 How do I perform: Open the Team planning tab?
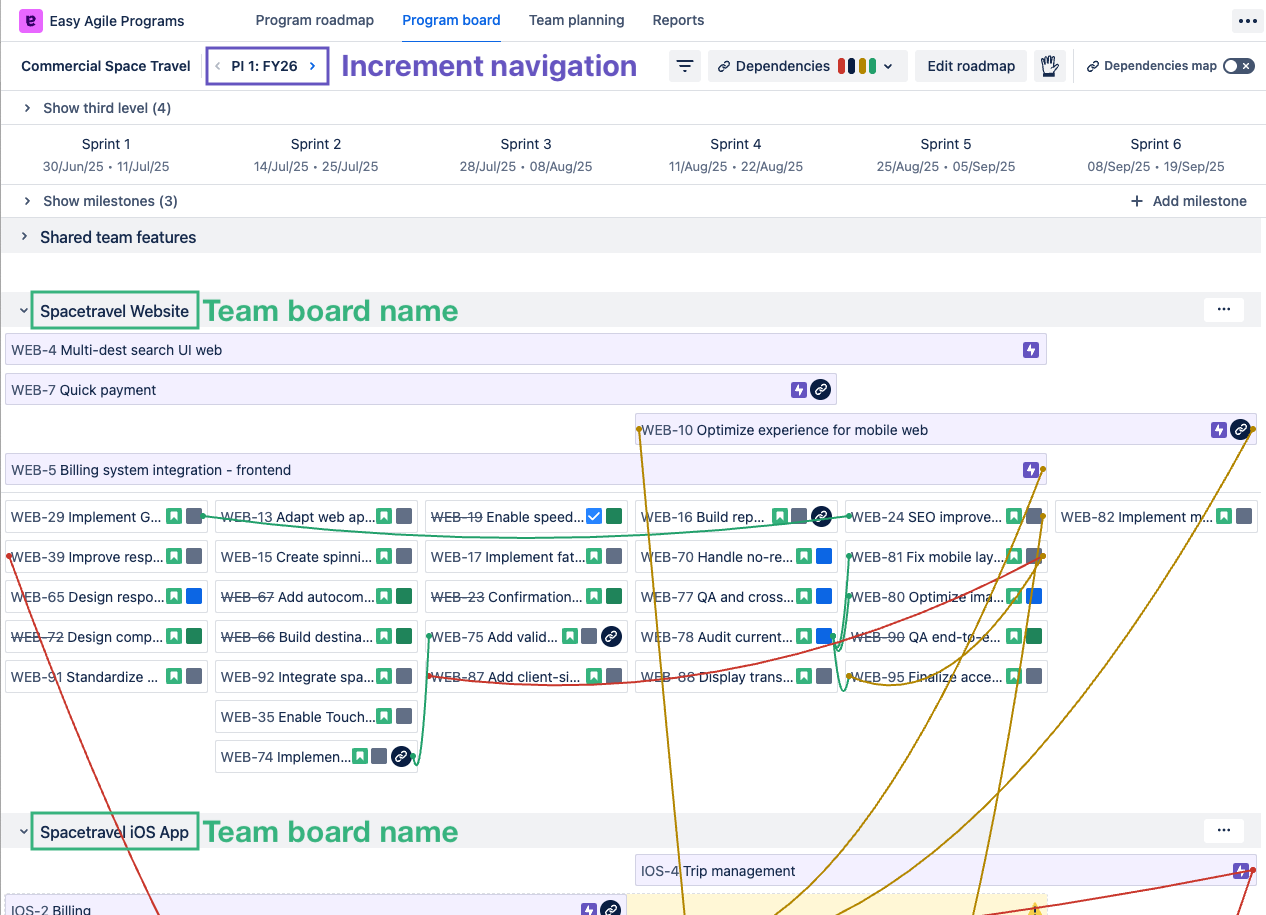(576, 20)
